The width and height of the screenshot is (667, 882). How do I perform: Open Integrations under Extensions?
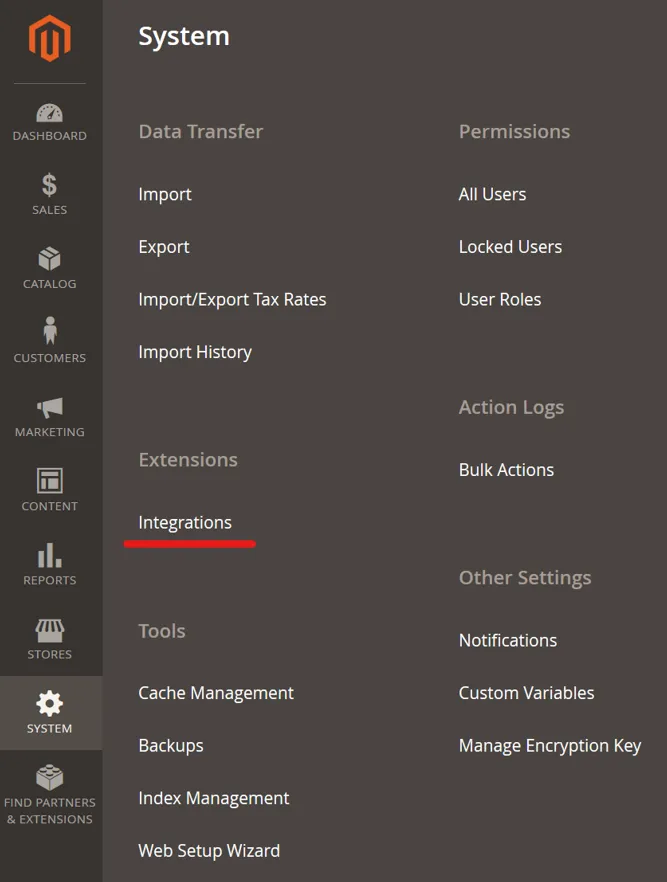click(185, 523)
